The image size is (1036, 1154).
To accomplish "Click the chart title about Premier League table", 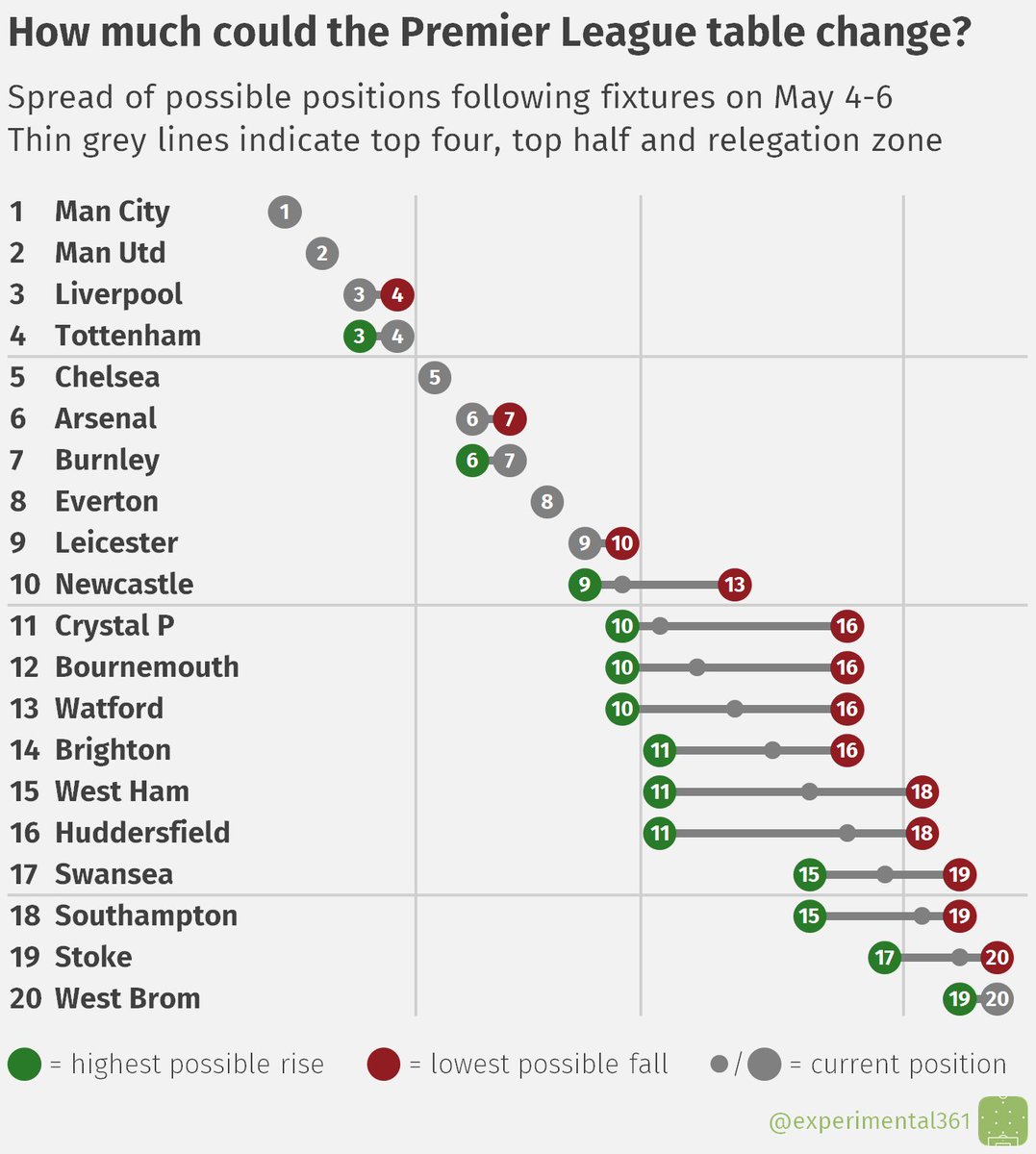I will (490, 35).
